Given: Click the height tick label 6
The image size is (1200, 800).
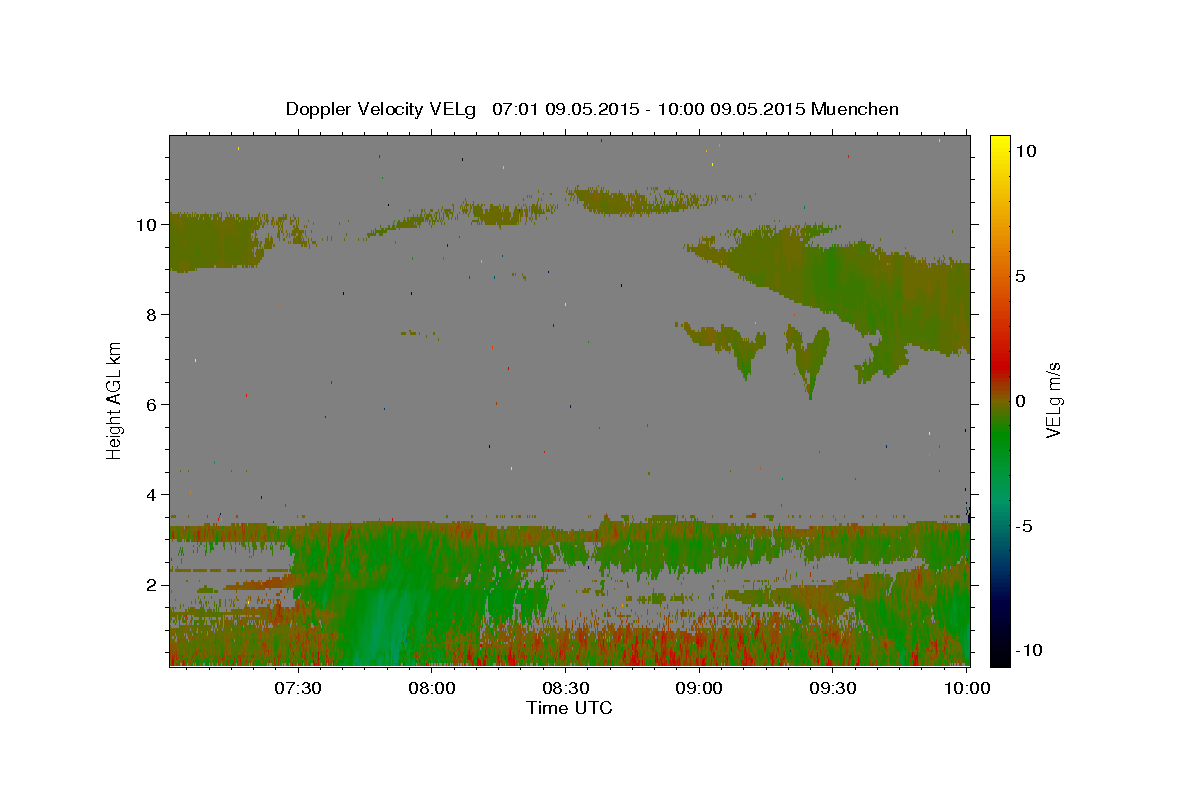Looking at the screenshot, I should [x=151, y=404].
